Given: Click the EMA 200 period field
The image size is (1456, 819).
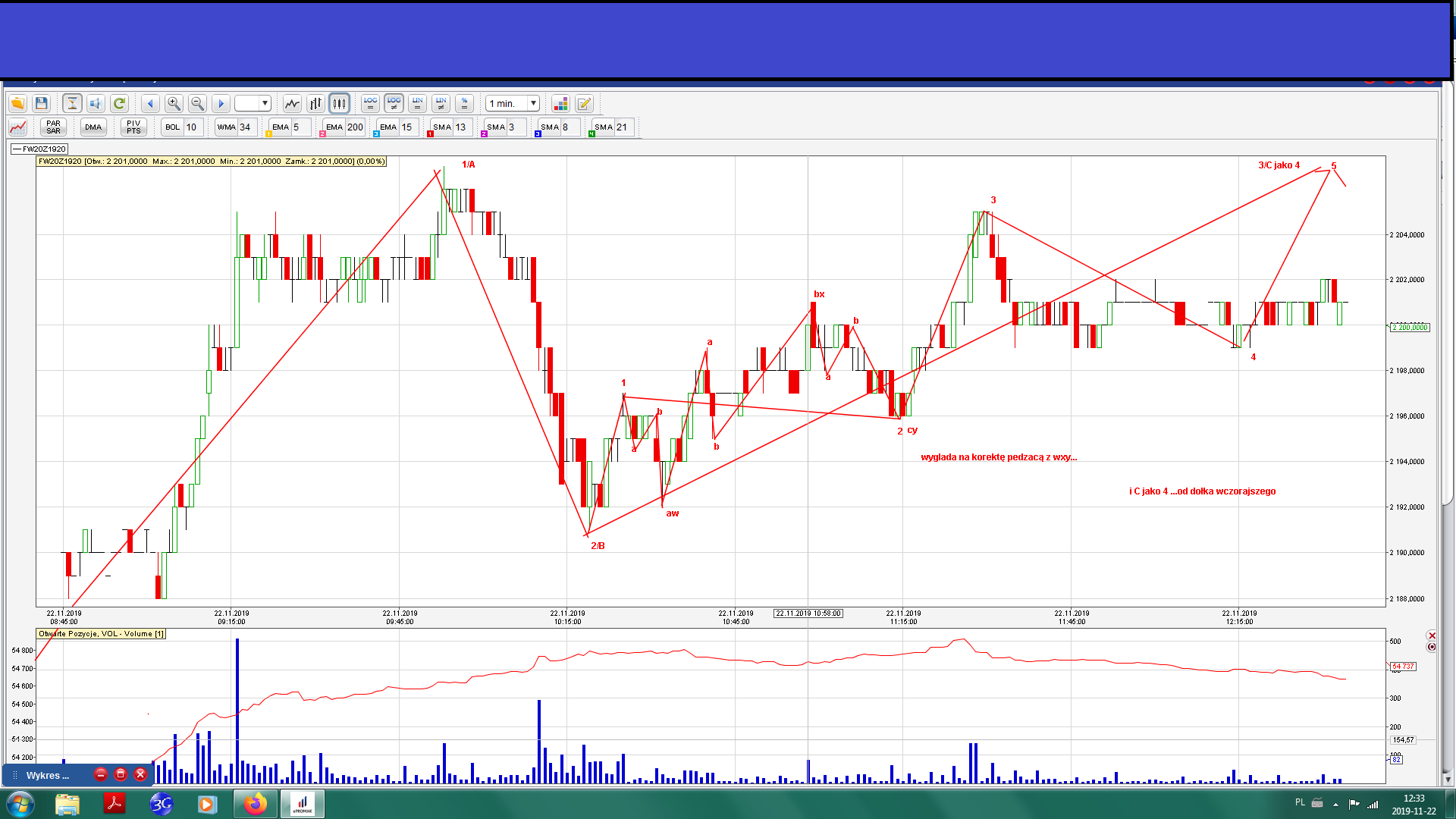Looking at the screenshot, I should (355, 127).
